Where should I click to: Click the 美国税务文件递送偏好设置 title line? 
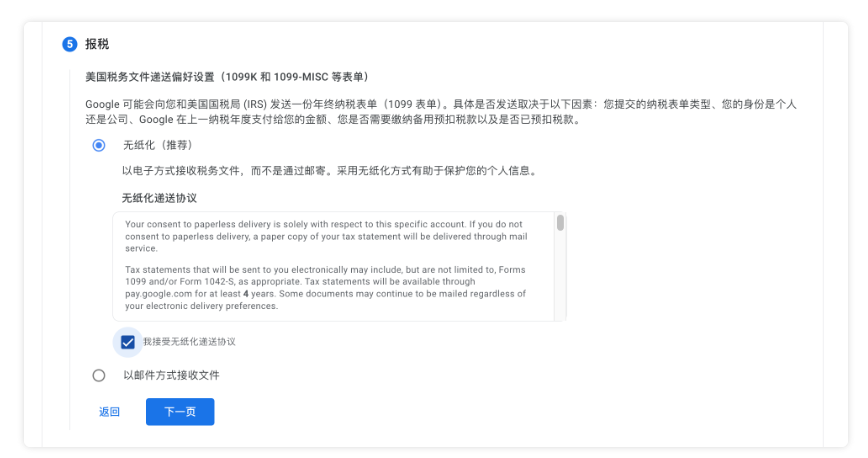point(226,77)
